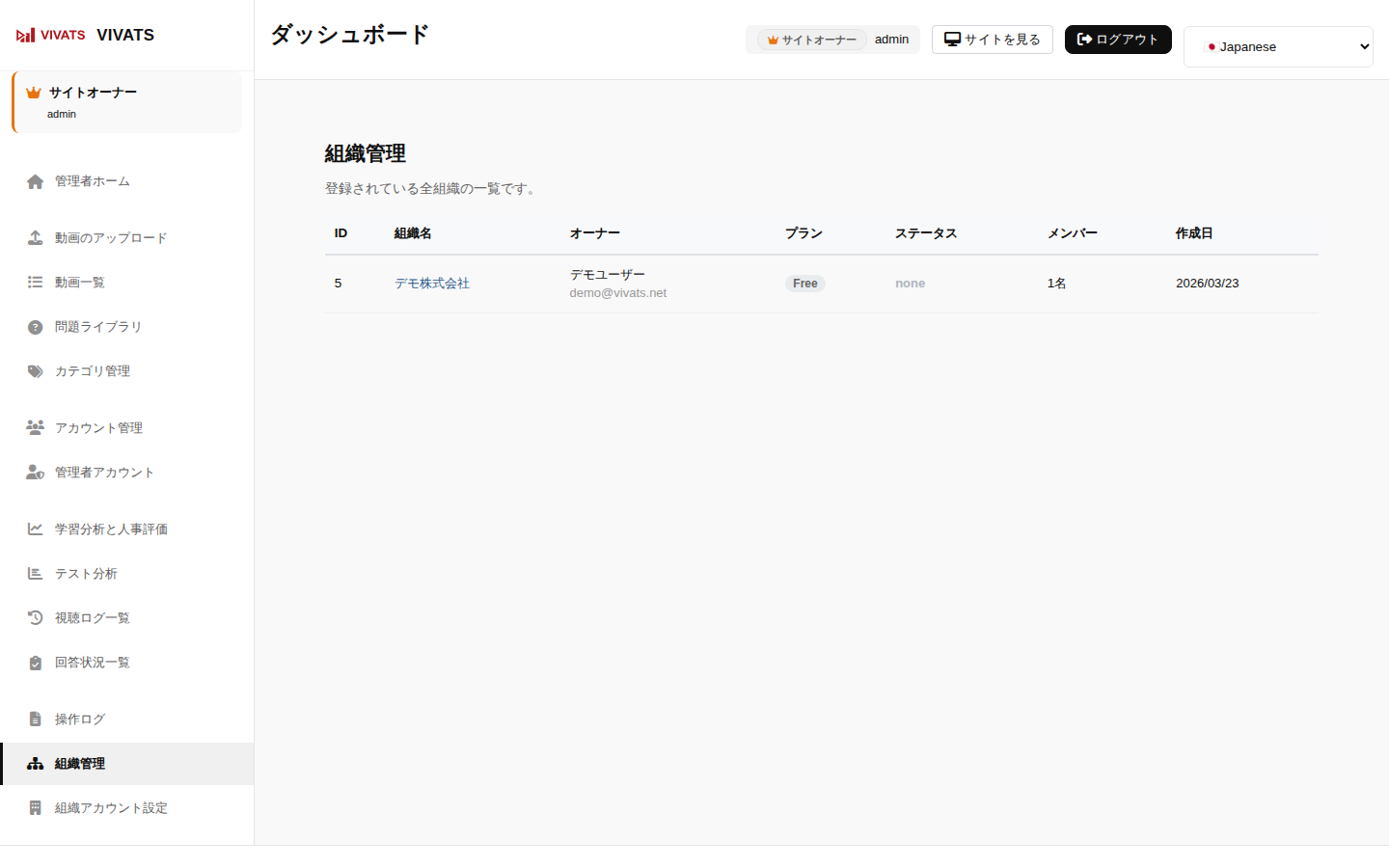Click the サイトを見る button

(992, 40)
